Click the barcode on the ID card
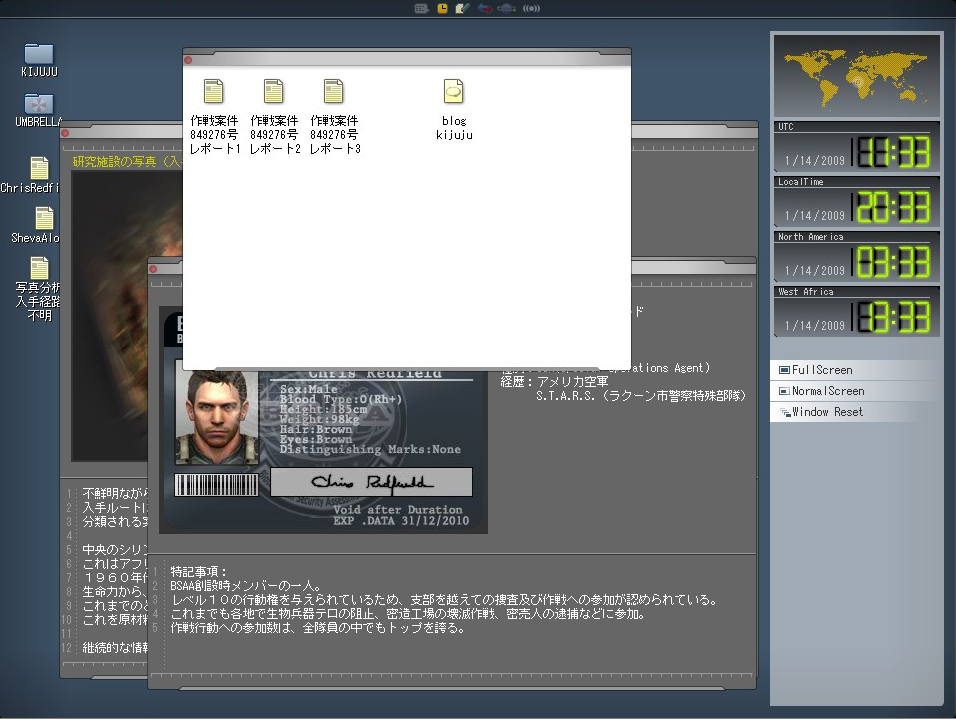 coord(216,485)
